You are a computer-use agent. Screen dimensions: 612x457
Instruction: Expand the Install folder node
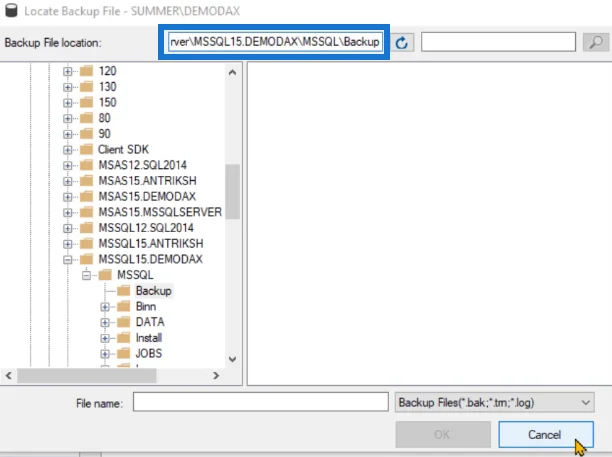coord(105,338)
